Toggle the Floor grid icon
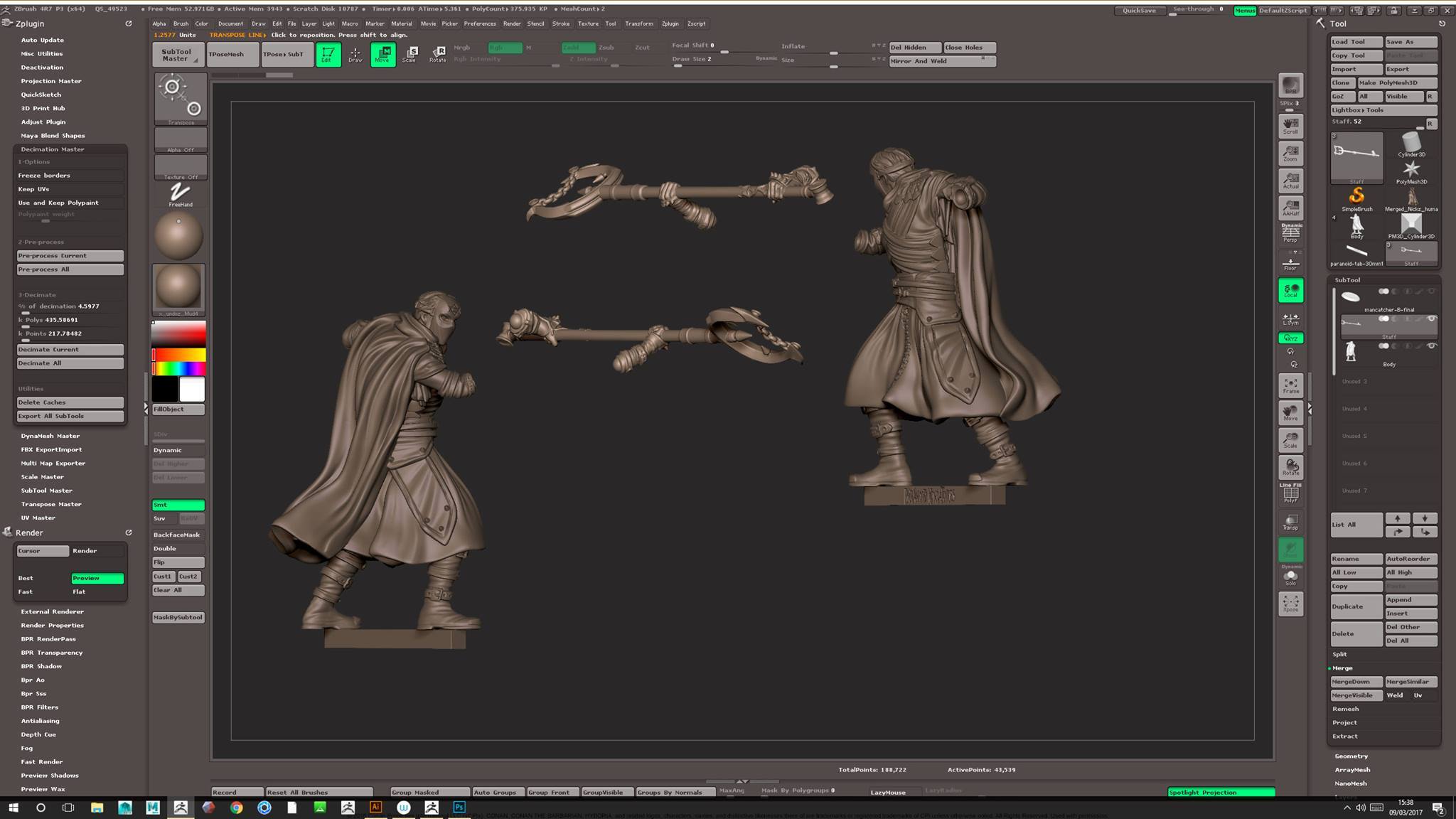The image size is (1456, 819). click(1290, 264)
